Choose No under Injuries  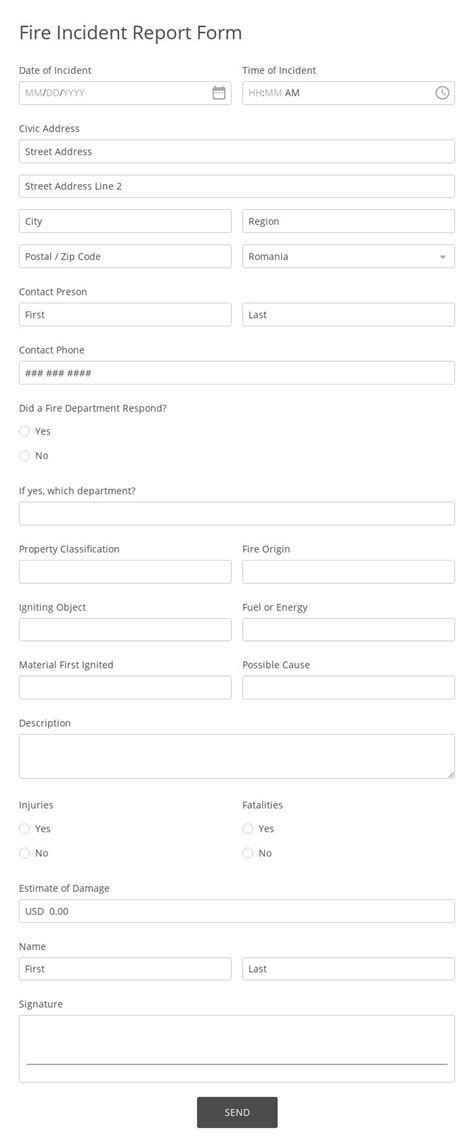tap(24, 853)
